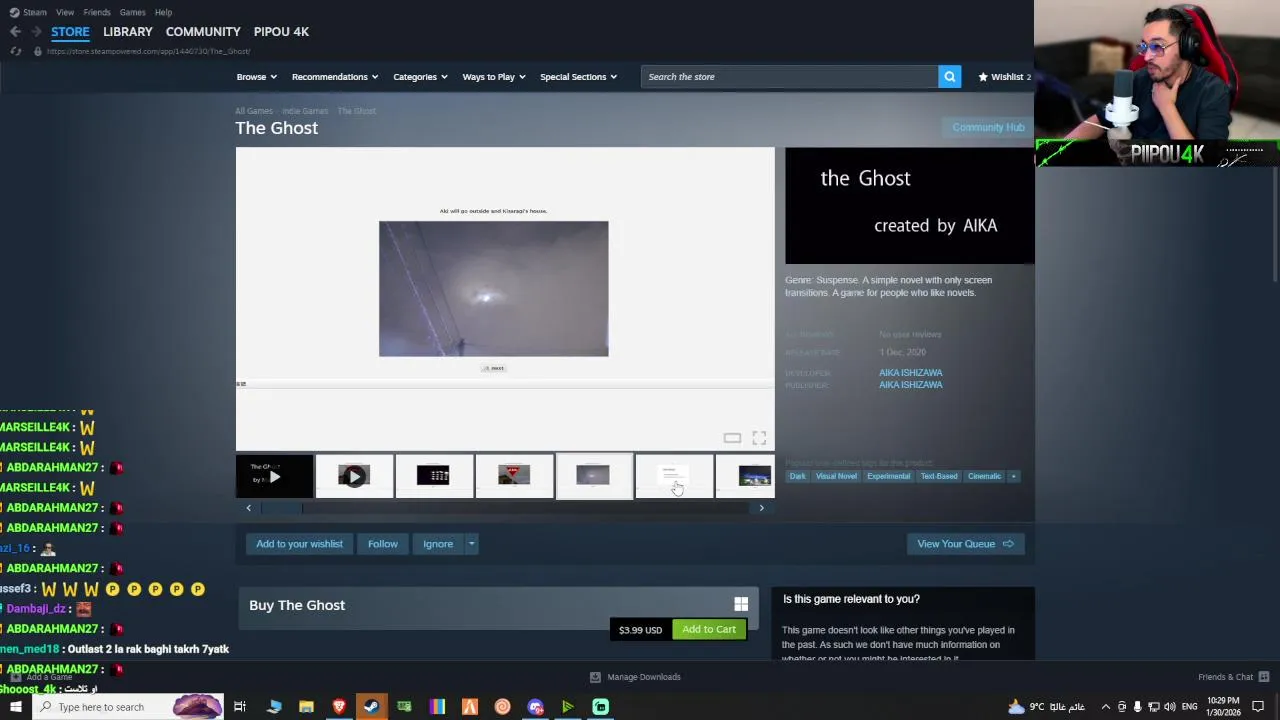Select the black grid screenshot thumbnail

434,476
